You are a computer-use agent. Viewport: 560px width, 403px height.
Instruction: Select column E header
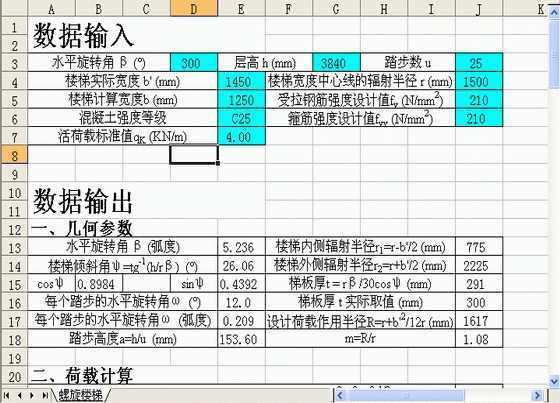241,9
